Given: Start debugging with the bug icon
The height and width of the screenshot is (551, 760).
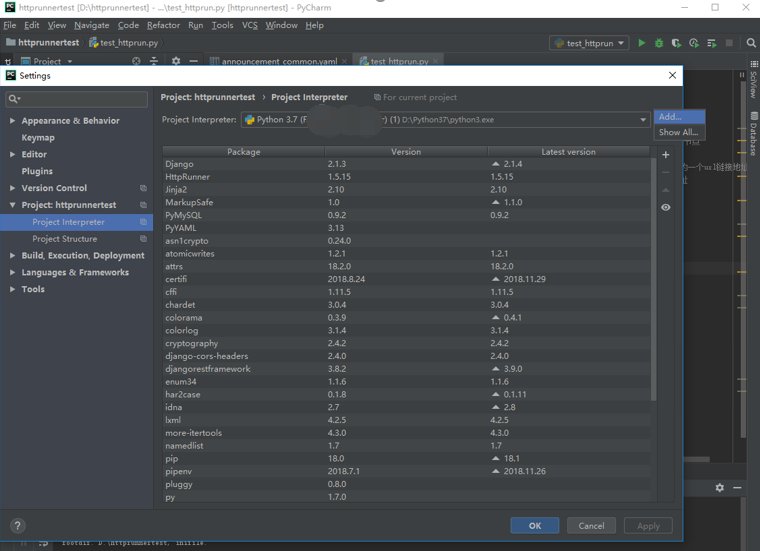Looking at the screenshot, I should (659, 43).
